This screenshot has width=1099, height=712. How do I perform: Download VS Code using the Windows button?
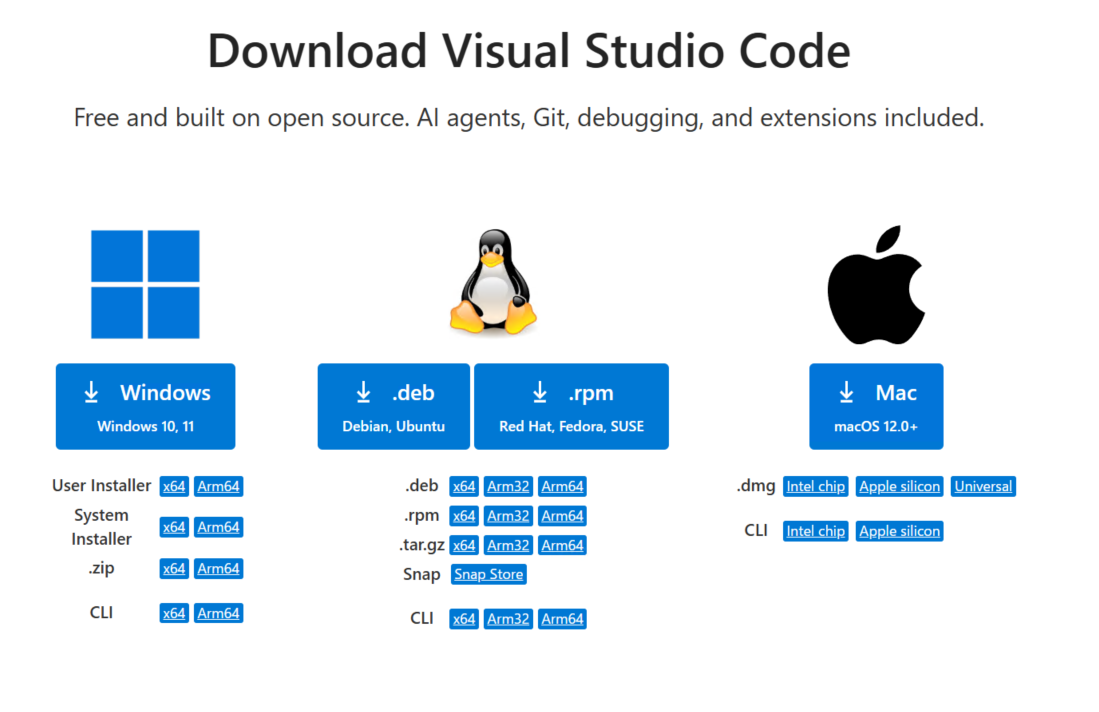pos(146,406)
